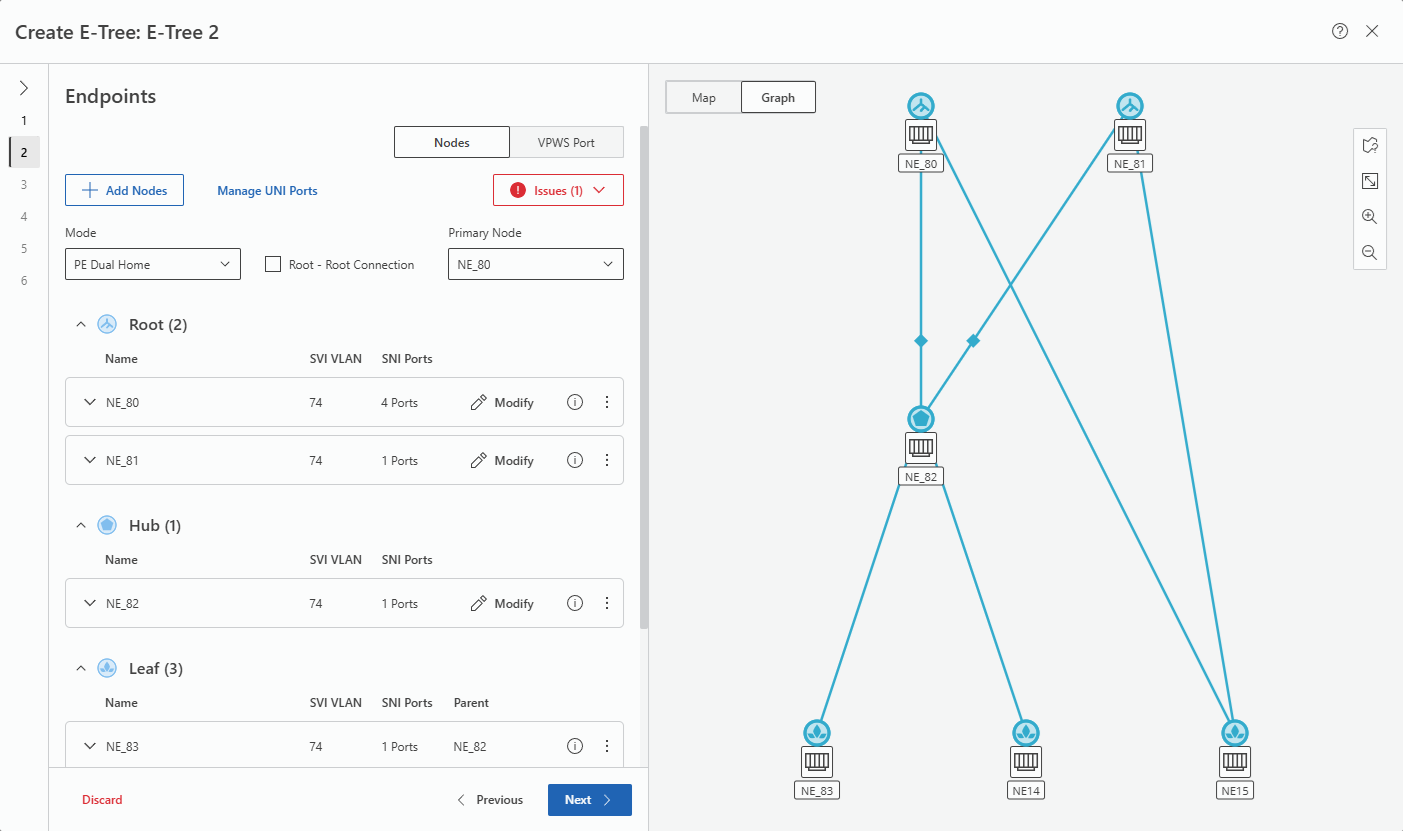The width and height of the screenshot is (1403, 831).
Task: Switch endpoints view to VPWS Port
Action: 566,142
